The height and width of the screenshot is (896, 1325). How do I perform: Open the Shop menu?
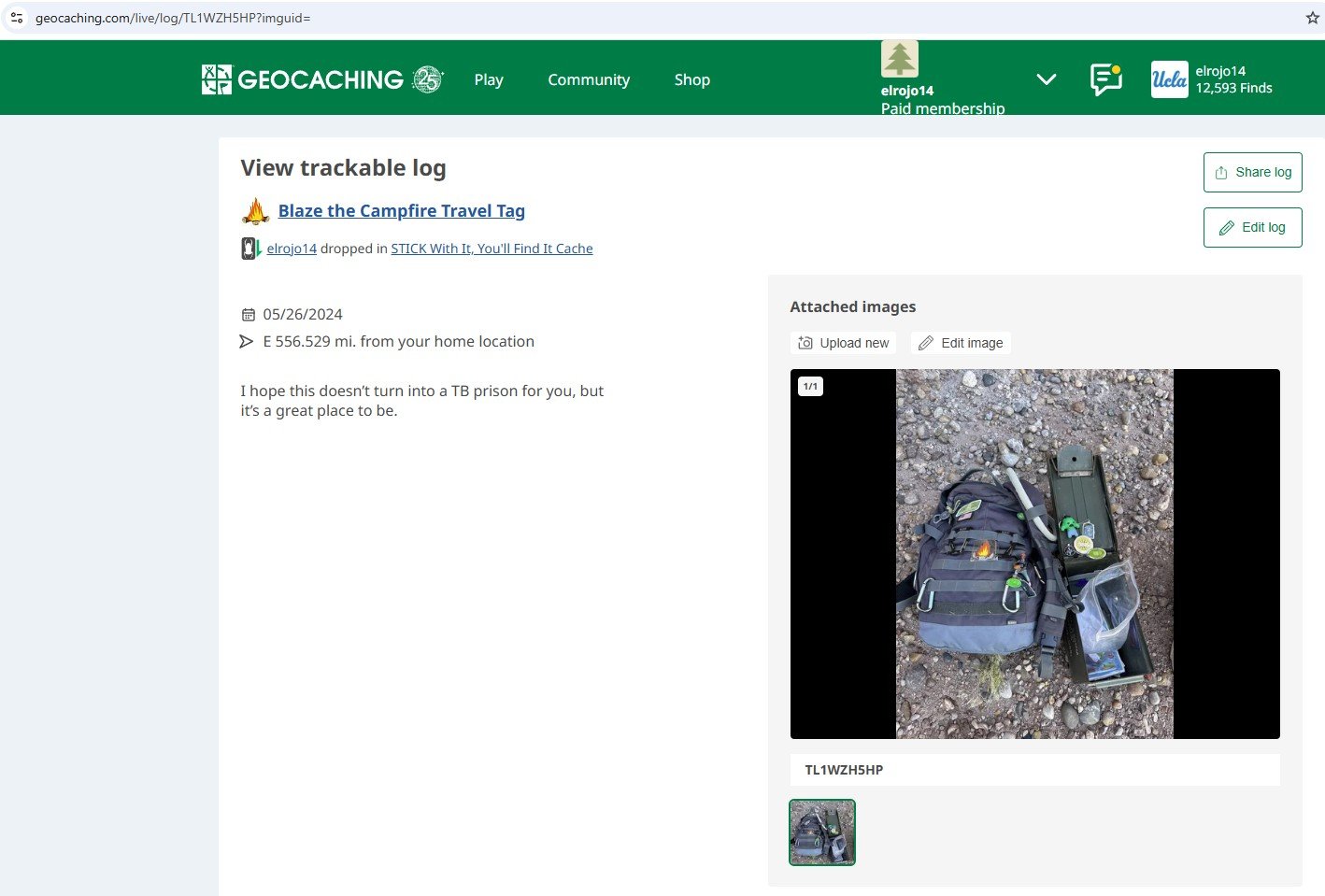[x=692, y=80]
